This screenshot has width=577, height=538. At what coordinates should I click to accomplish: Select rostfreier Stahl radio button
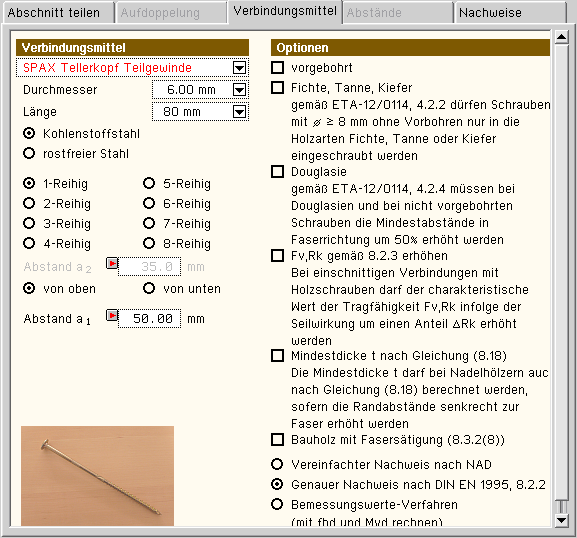(x=29, y=153)
